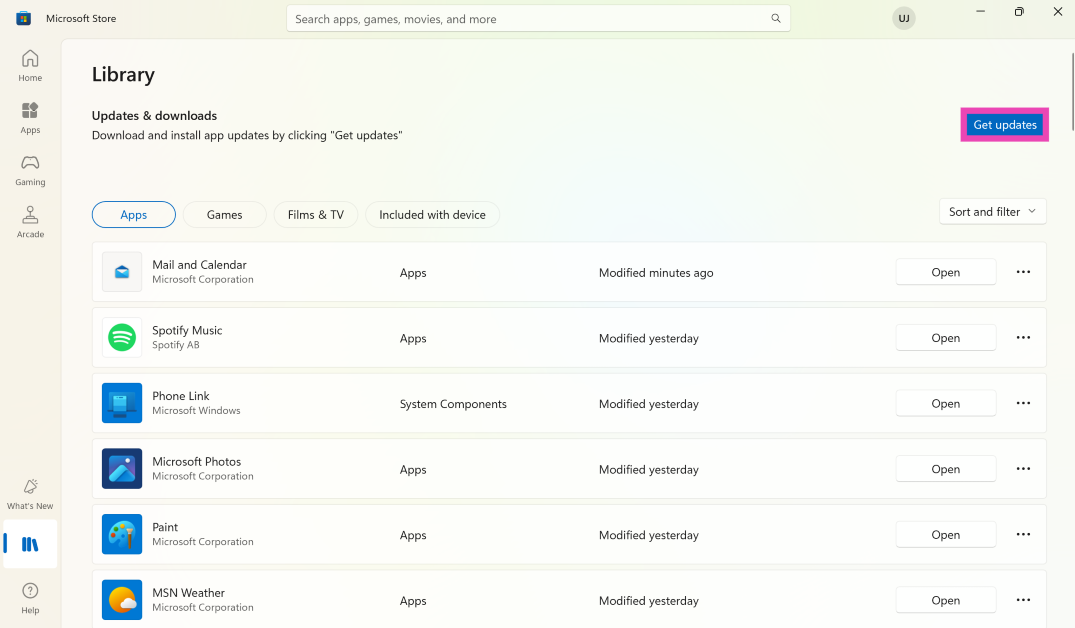Select the Library icon in sidebar
1075x628 pixels.
tap(30, 544)
